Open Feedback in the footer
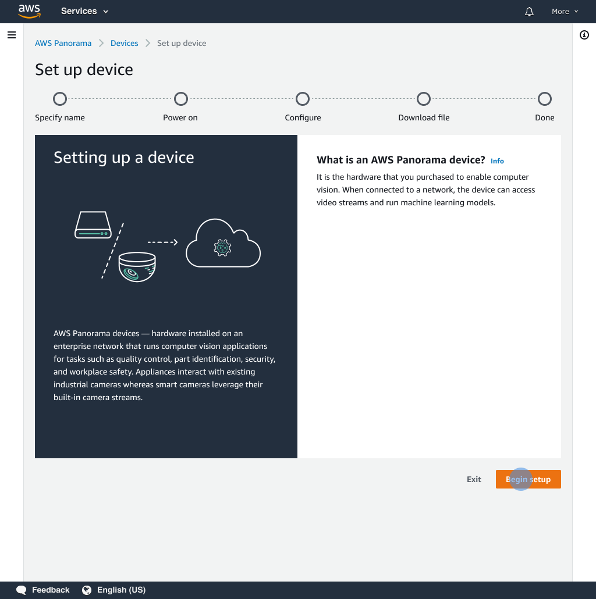 click(51, 590)
